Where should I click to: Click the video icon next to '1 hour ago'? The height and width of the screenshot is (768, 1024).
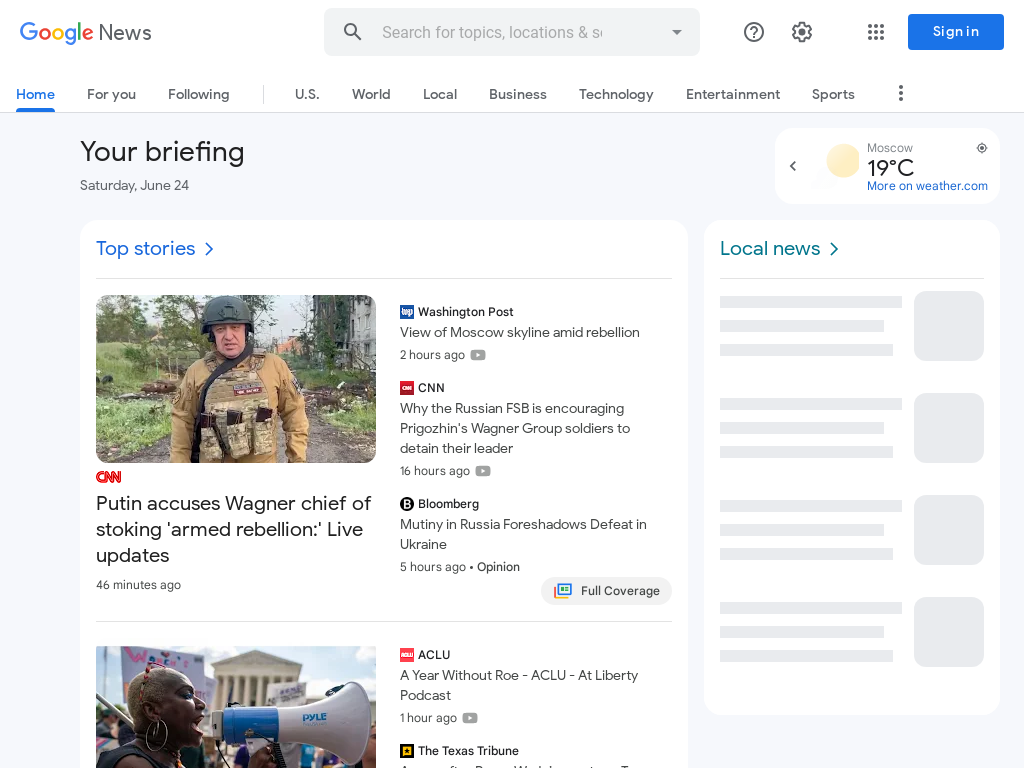[470, 718]
